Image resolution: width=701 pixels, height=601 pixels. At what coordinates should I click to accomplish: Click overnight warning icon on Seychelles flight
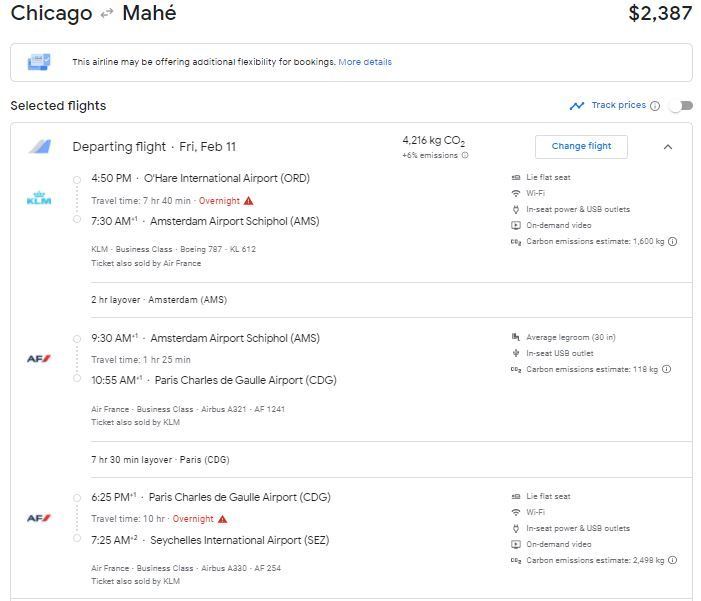click(x=223, y=519)
